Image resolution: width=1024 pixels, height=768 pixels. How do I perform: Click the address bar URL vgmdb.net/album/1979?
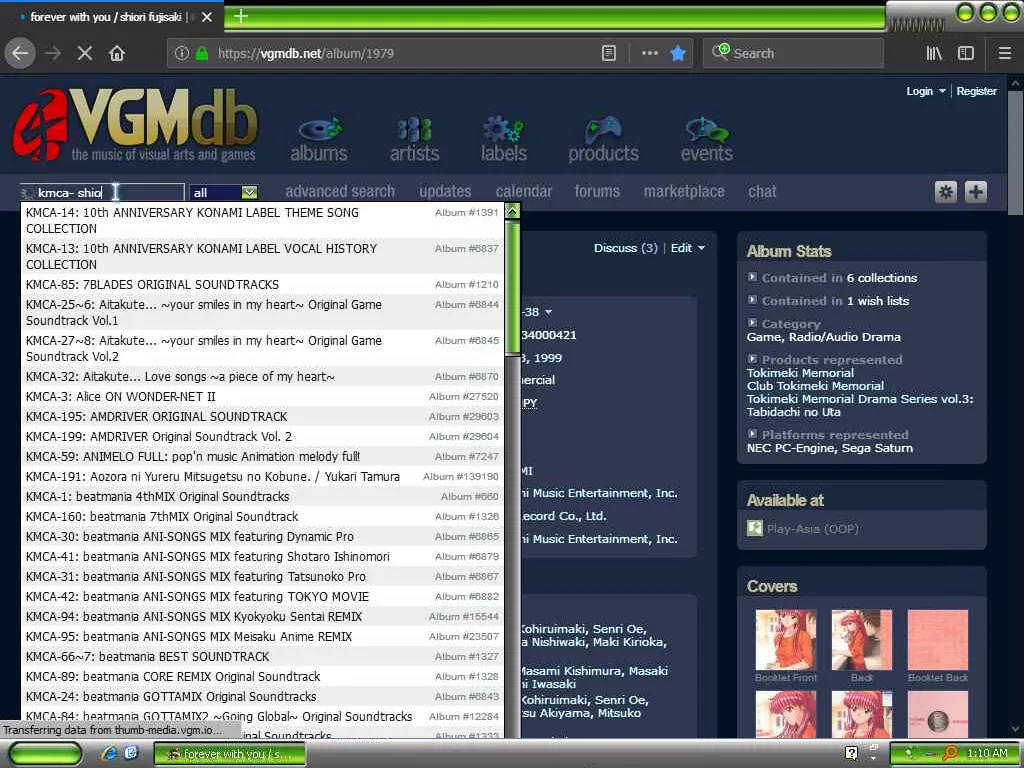point(305,54)
